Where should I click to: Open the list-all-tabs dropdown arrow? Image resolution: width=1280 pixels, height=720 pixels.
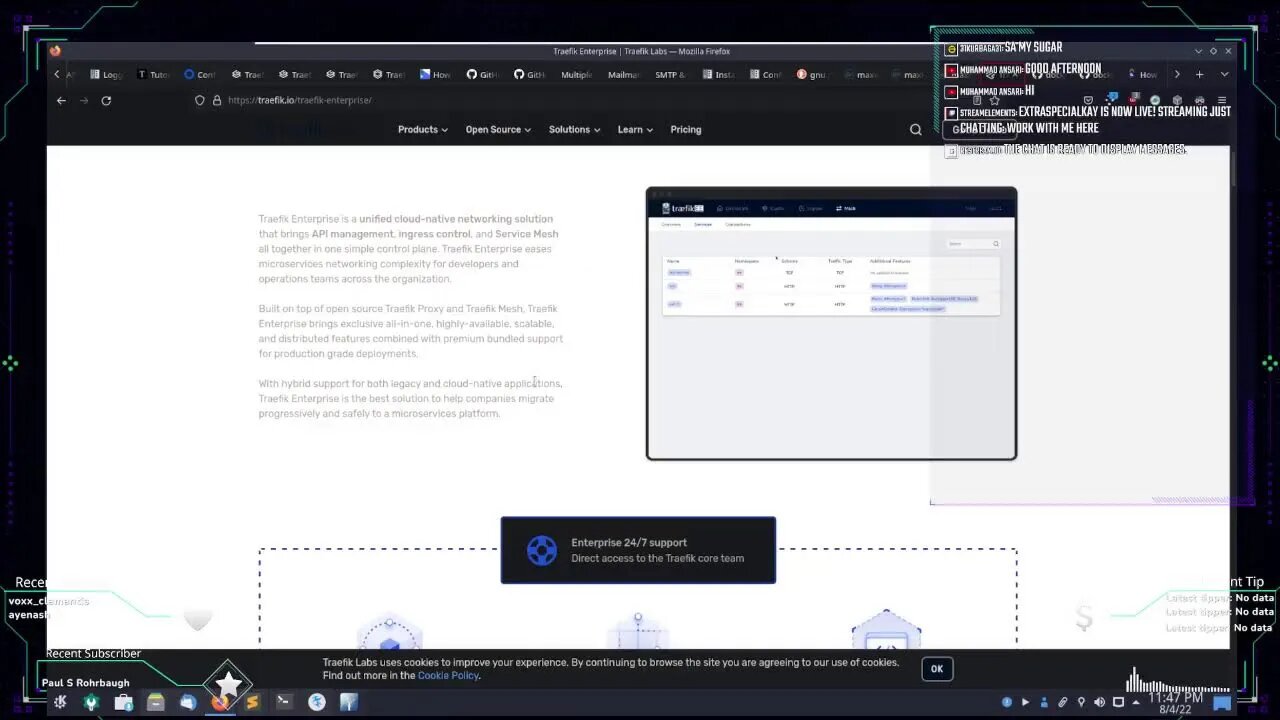tap(1224, 74)
